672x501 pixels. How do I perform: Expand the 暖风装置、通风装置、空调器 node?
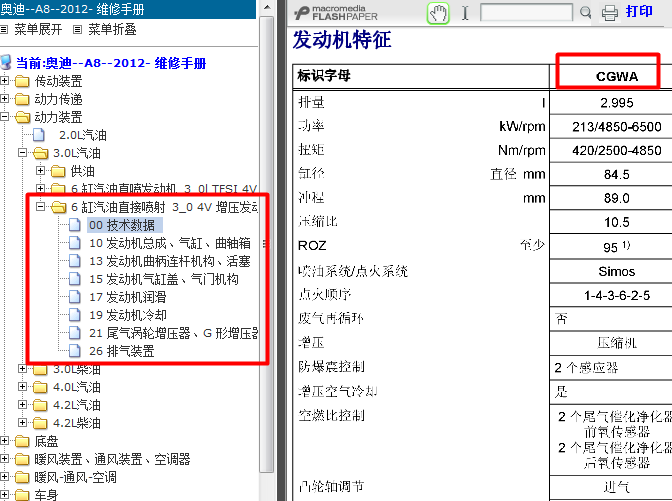pos(4,459)
